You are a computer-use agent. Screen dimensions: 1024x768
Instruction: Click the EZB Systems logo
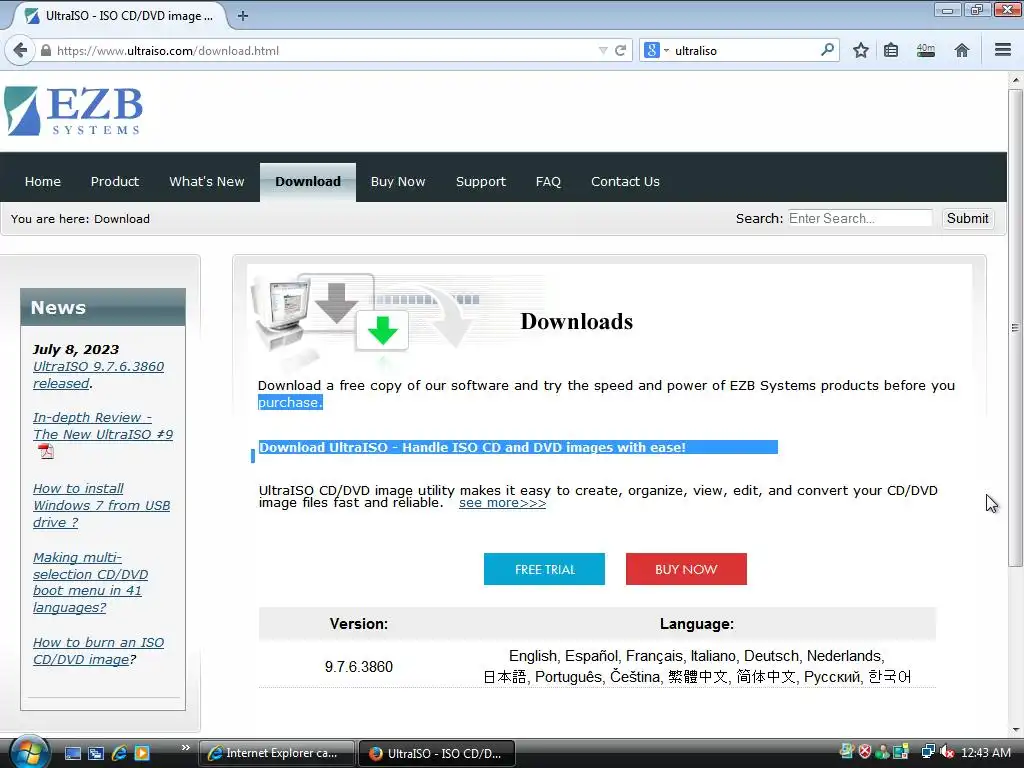tap(73, 111)
